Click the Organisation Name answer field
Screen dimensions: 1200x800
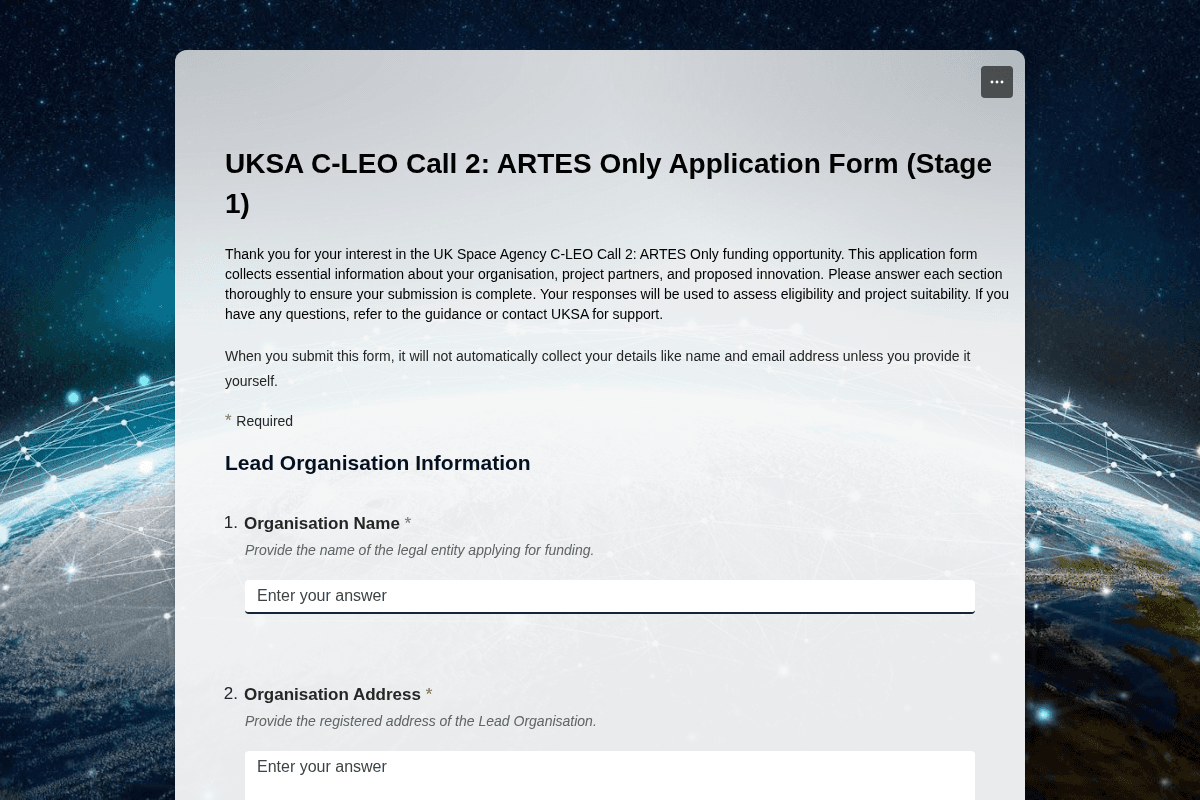point(610,596)
